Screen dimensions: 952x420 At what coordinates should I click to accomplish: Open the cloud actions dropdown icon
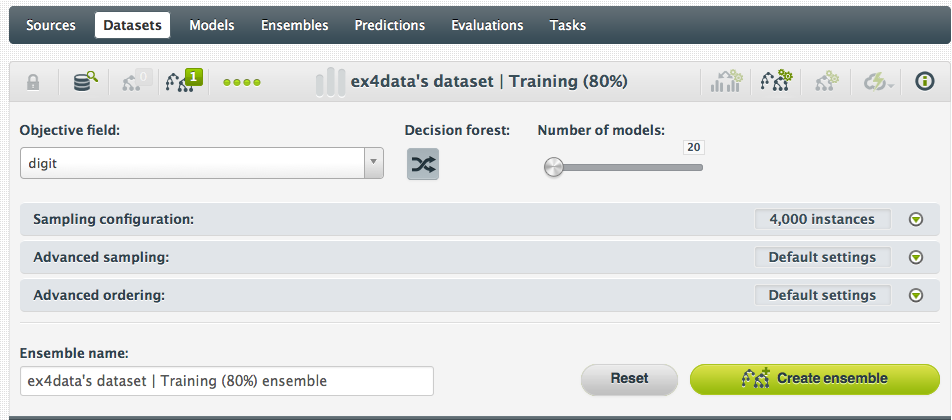click(x=878, y=82)
